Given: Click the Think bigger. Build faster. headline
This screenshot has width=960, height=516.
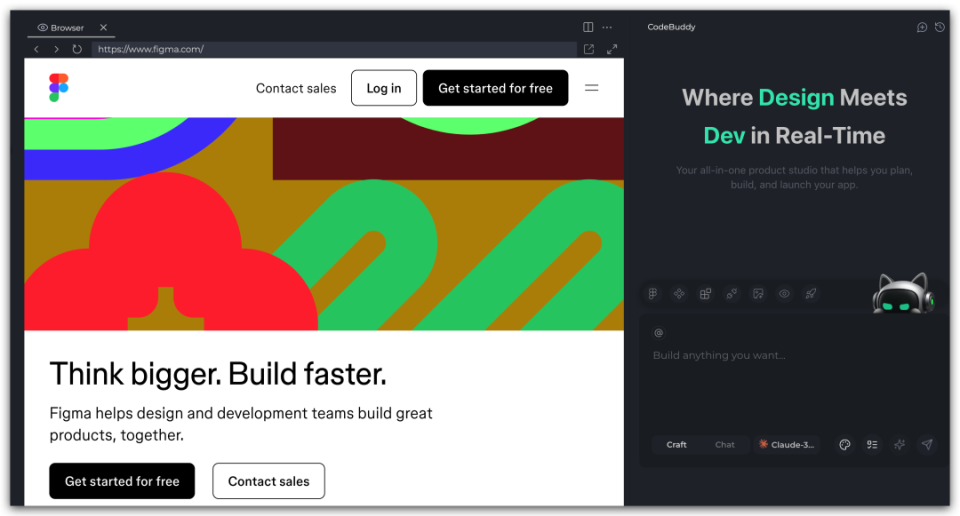Looking at the screenshot, I should (218, 374).
